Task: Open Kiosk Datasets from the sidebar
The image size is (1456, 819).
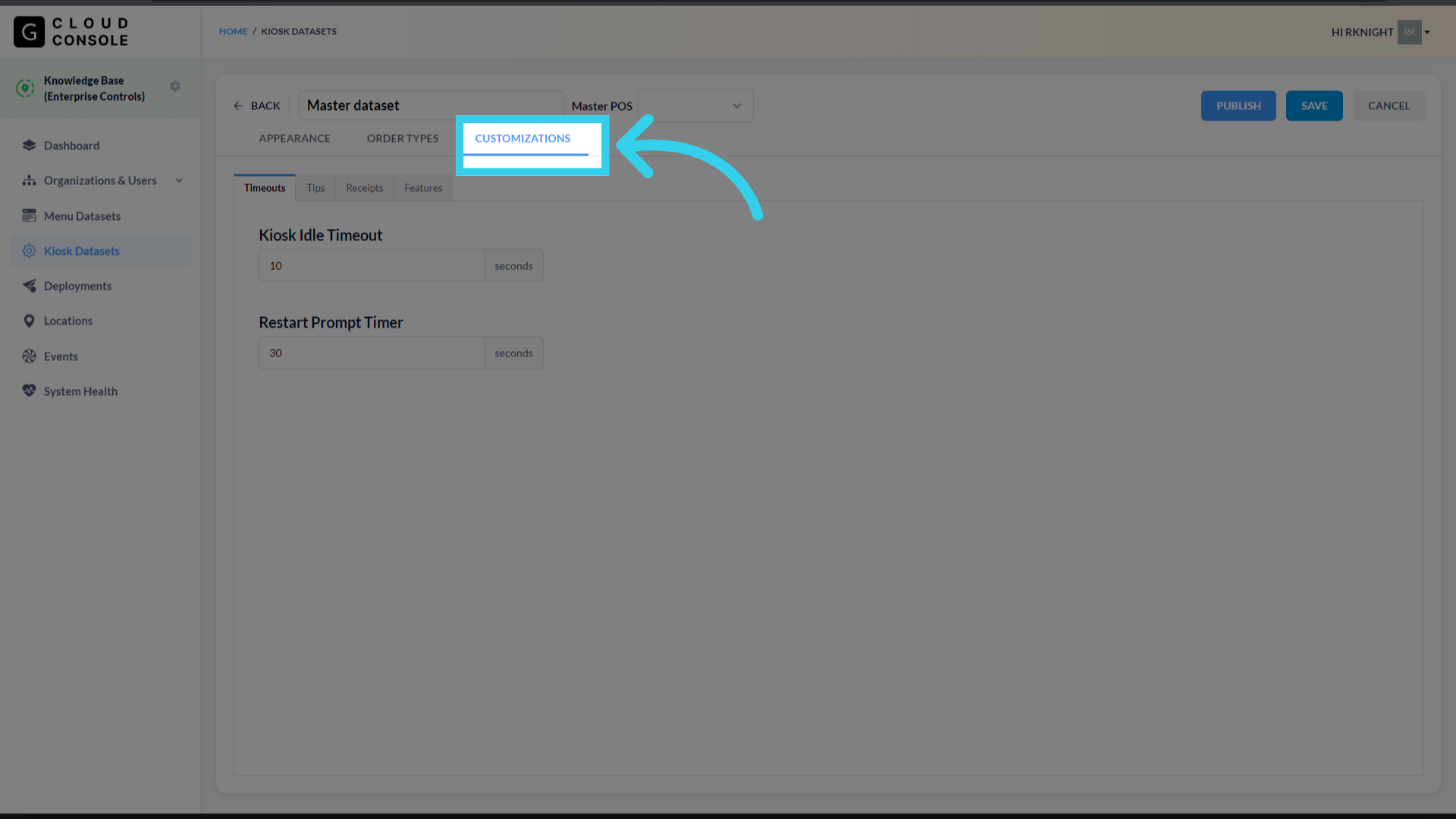Action: tap(101, 251)
